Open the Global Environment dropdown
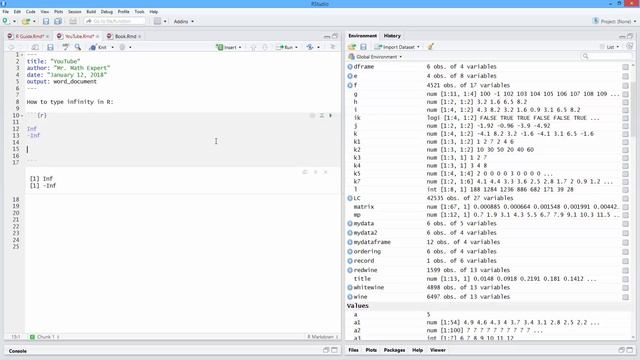Image resolution: width=640 pixels, height=360 pixels. pos(376,57)
